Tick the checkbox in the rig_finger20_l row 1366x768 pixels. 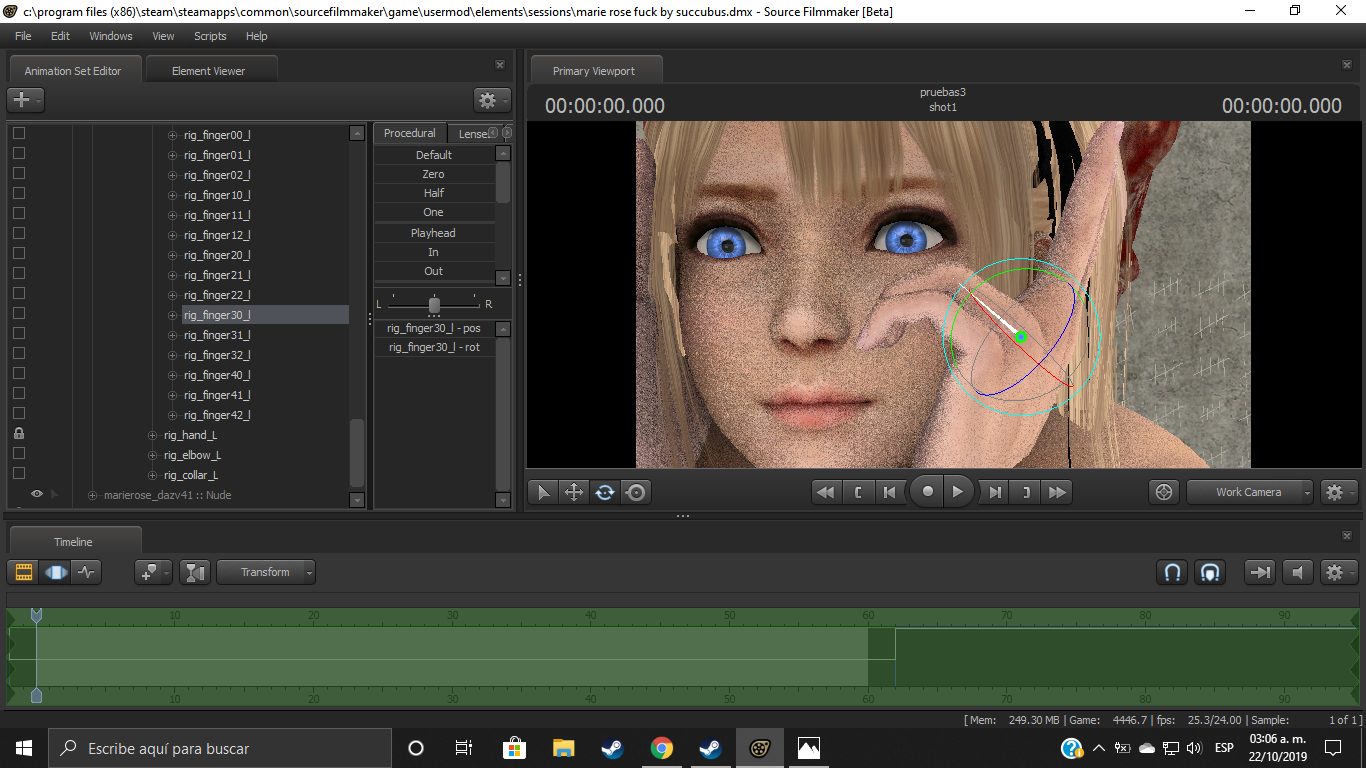coord(18,254)
